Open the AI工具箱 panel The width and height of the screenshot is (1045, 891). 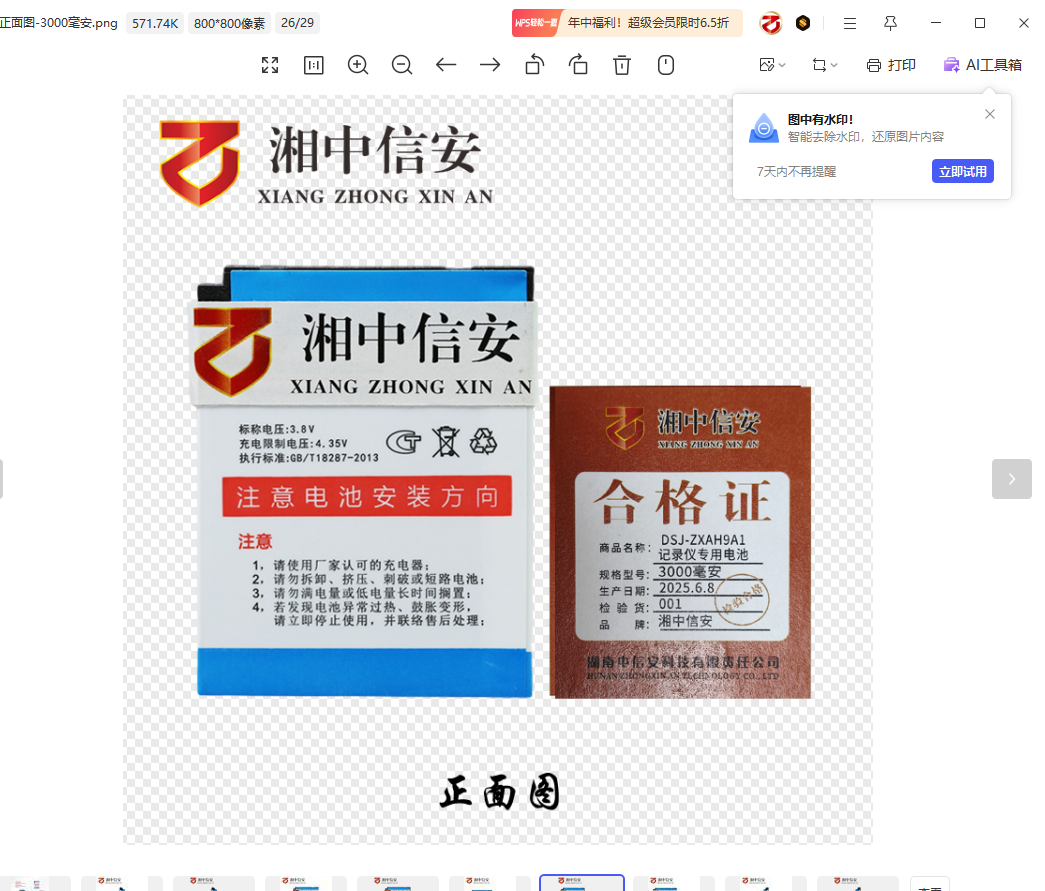pyautogui.click(x=982, y=65)
